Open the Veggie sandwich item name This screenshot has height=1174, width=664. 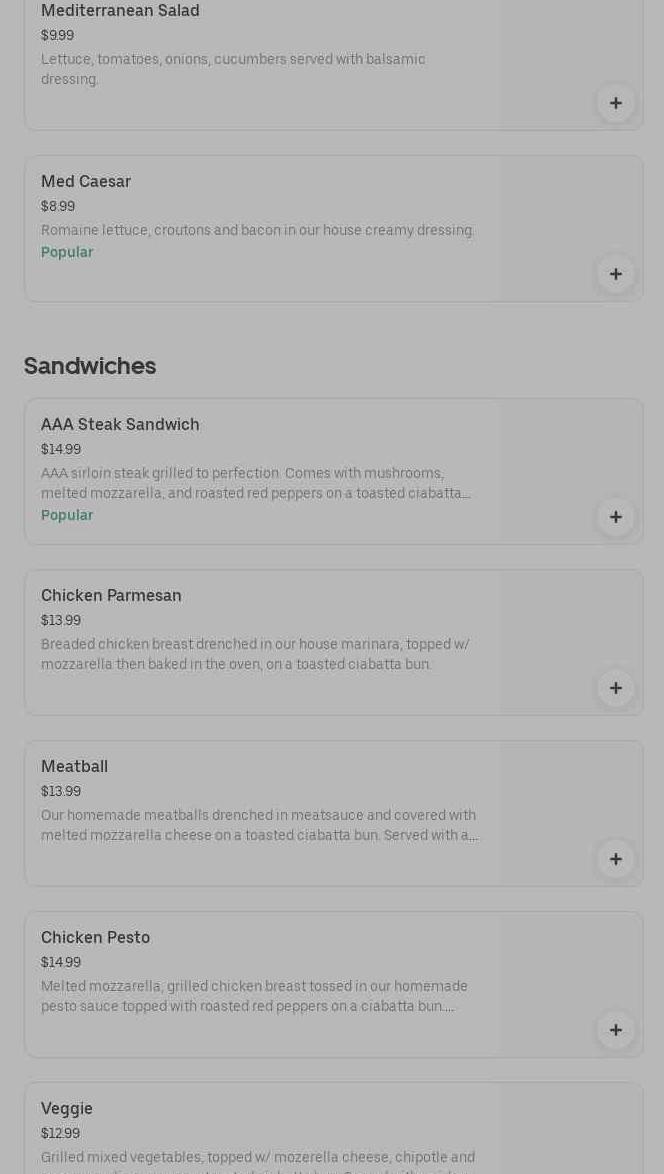click(x=67, y=1109)
